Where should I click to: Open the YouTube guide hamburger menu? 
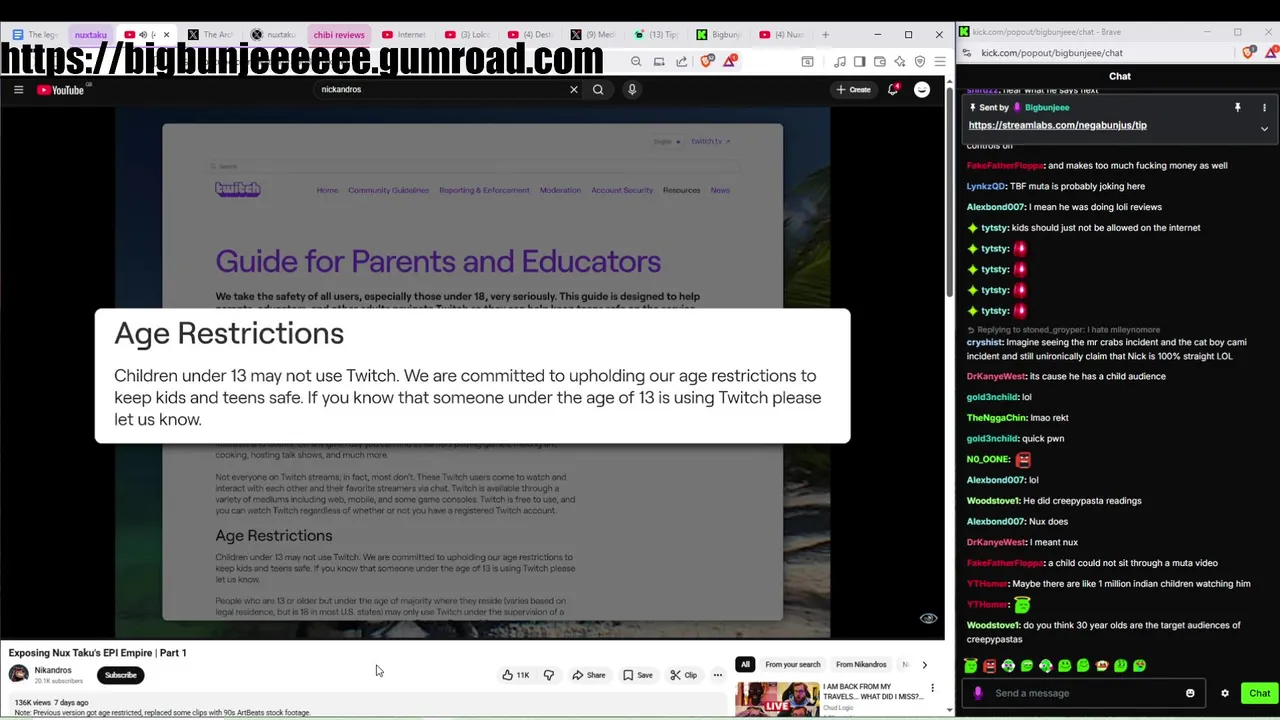pos(18,90)
